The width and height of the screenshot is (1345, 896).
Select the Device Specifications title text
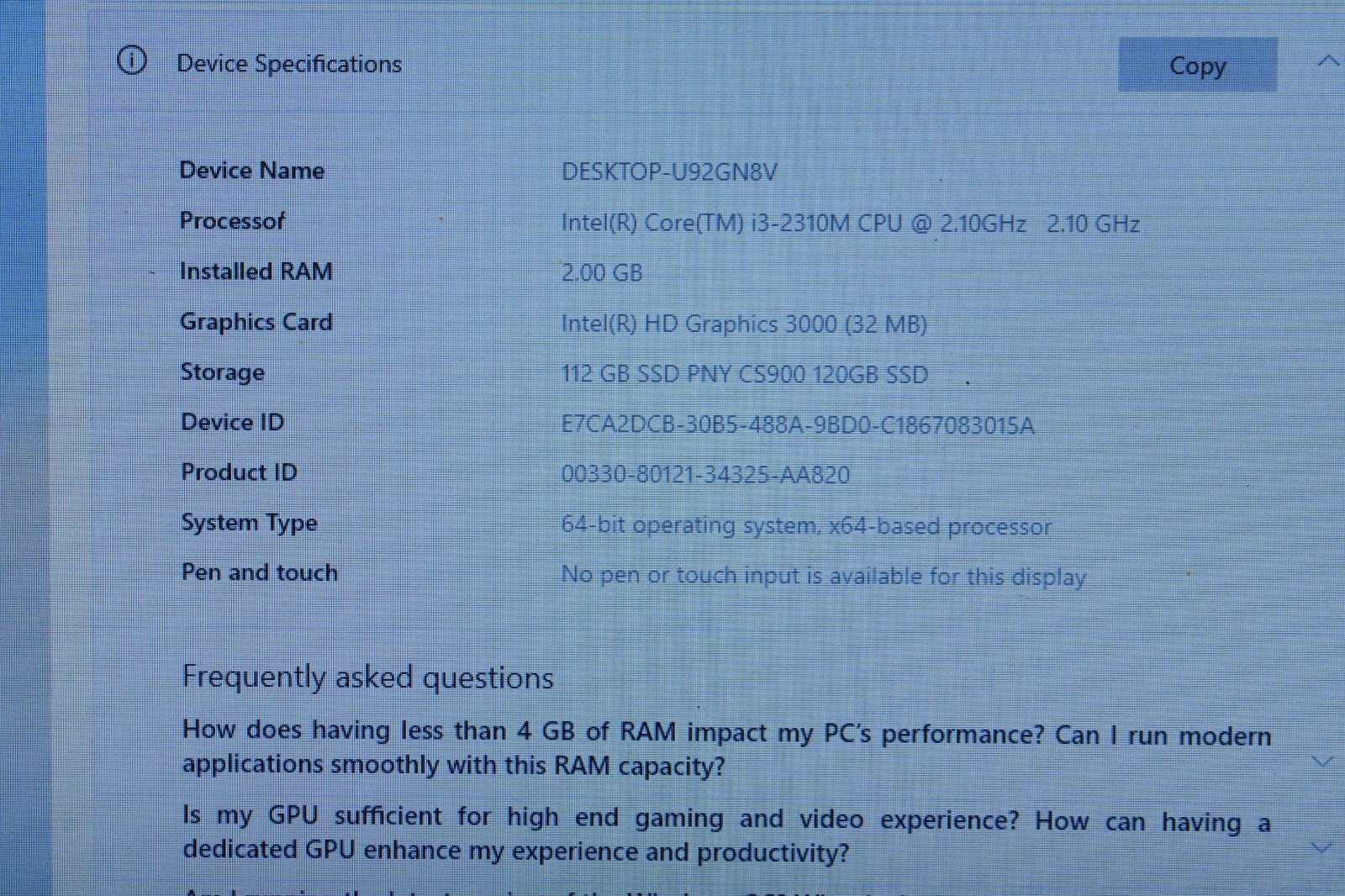[x=289, y=62]
